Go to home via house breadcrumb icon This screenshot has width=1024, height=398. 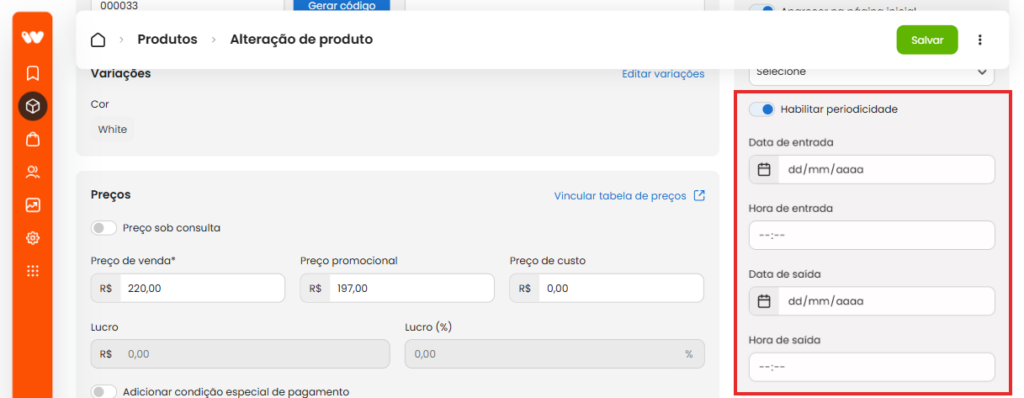pyautogui.click(x=98, y=40)
